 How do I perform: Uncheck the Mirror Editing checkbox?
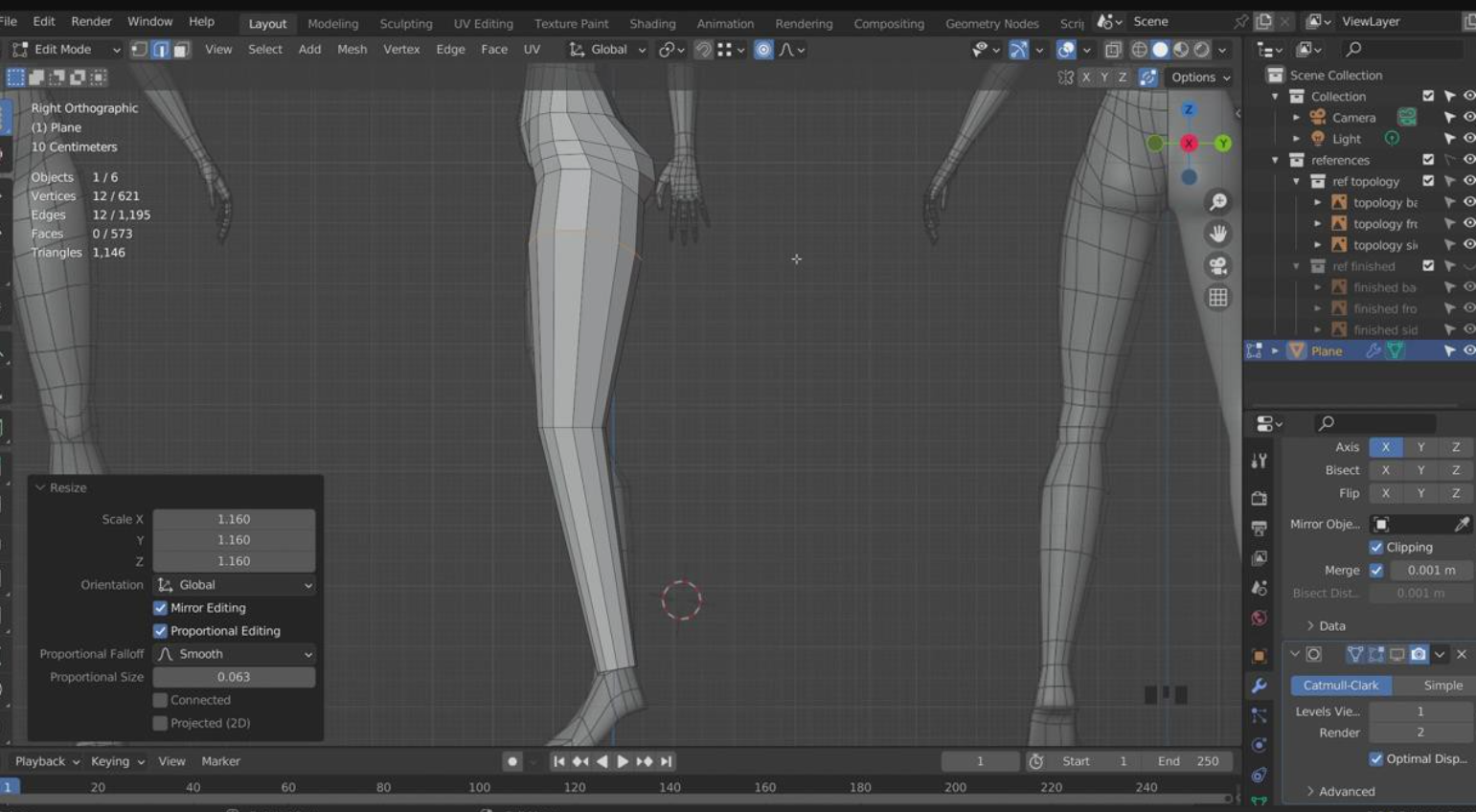tap(161, 608)
